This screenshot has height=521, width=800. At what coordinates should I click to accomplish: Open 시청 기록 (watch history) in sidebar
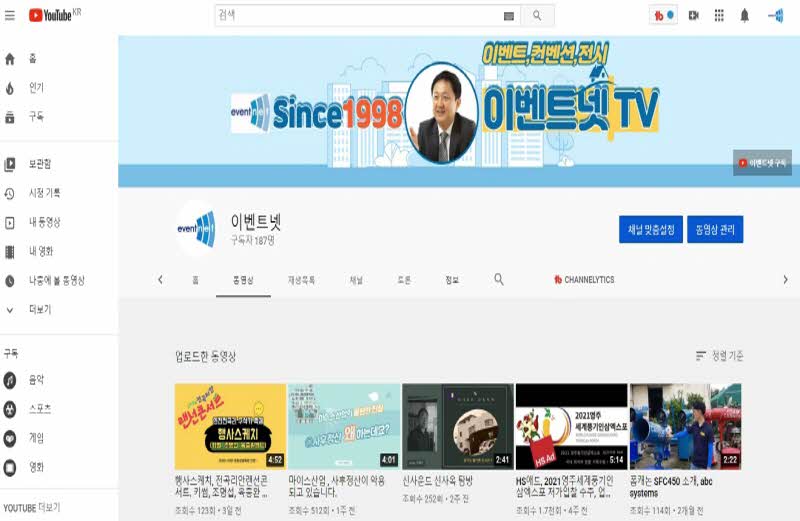tap(44, 193)
